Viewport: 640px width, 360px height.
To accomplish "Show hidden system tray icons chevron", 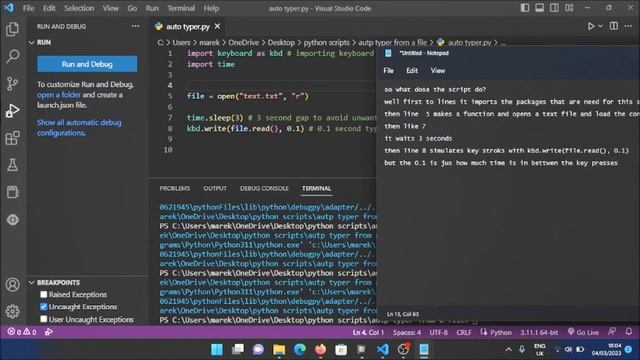I will click(508, 349).
